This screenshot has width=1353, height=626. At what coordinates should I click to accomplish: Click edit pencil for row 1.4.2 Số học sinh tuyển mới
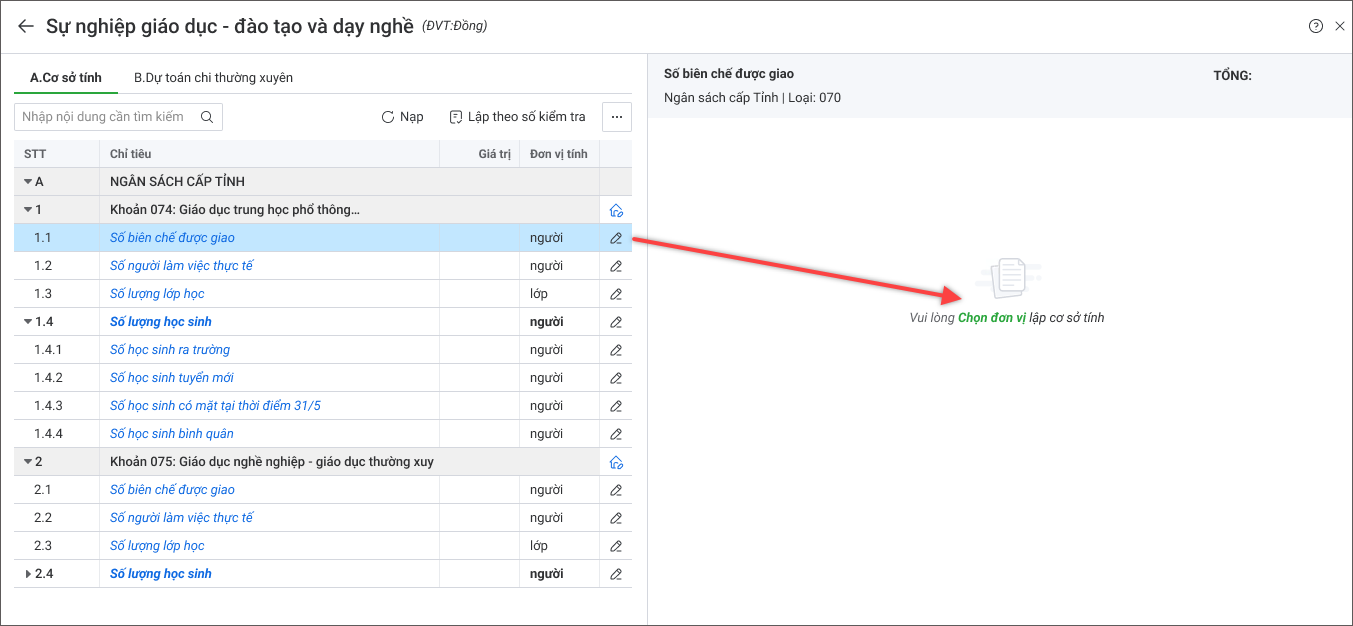tap(616, 378)
